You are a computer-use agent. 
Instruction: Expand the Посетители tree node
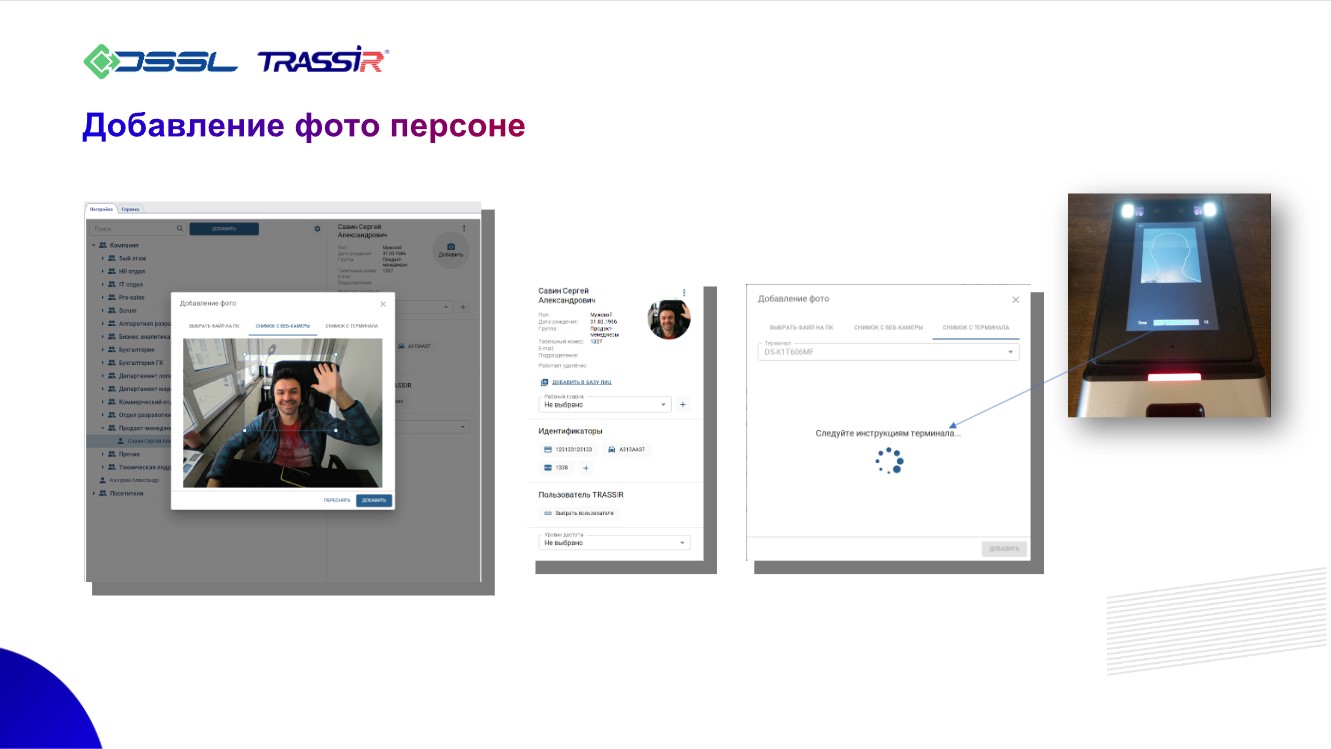[x=94, y=493]
